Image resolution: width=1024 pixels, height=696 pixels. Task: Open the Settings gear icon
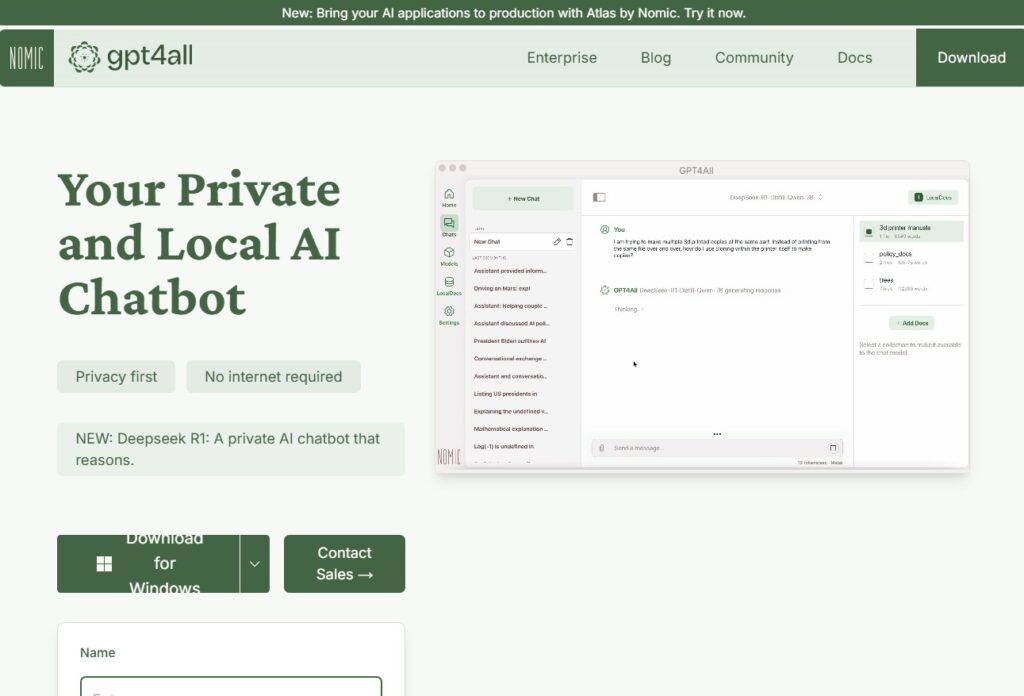pyautogui.click(x=449, y=313)
